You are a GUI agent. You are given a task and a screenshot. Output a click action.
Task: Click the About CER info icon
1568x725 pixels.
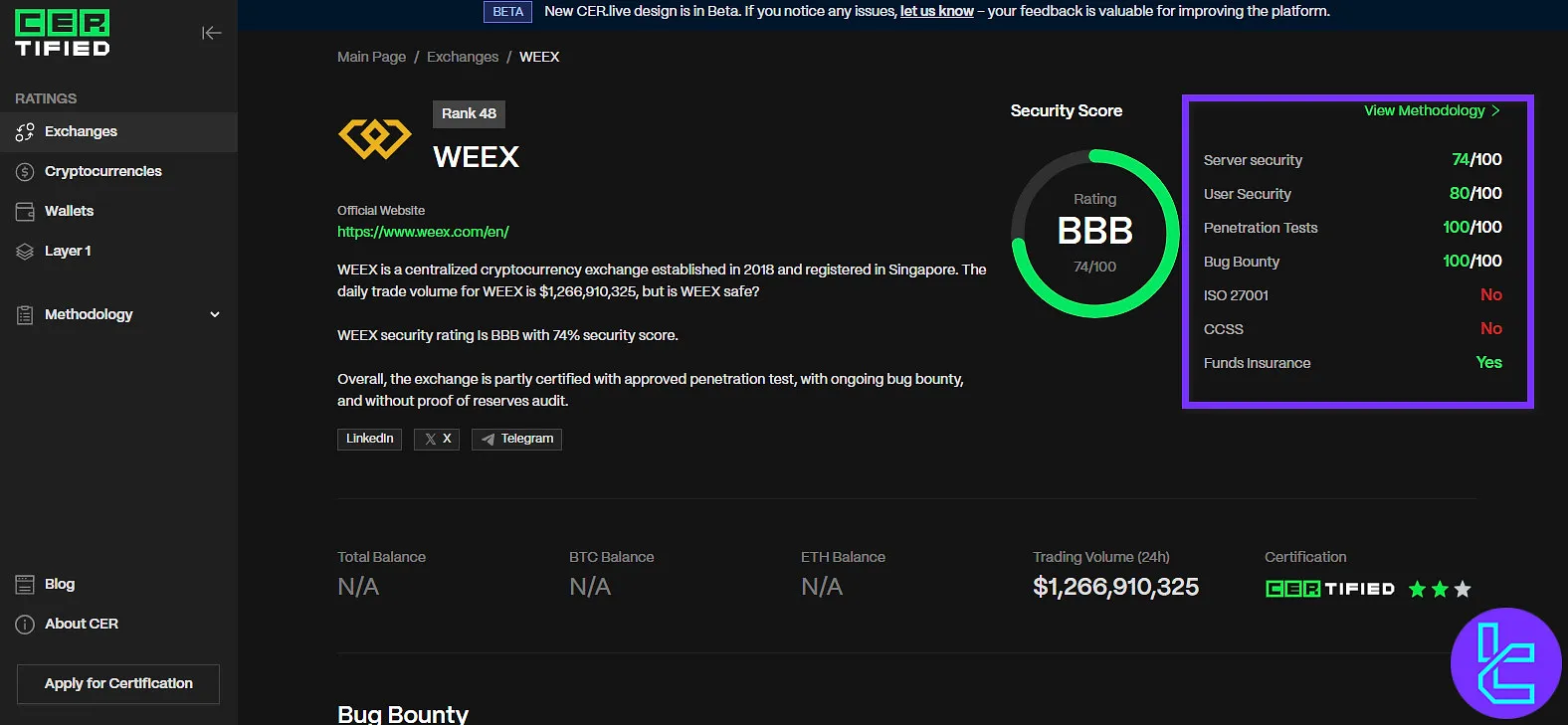point(25,624)
